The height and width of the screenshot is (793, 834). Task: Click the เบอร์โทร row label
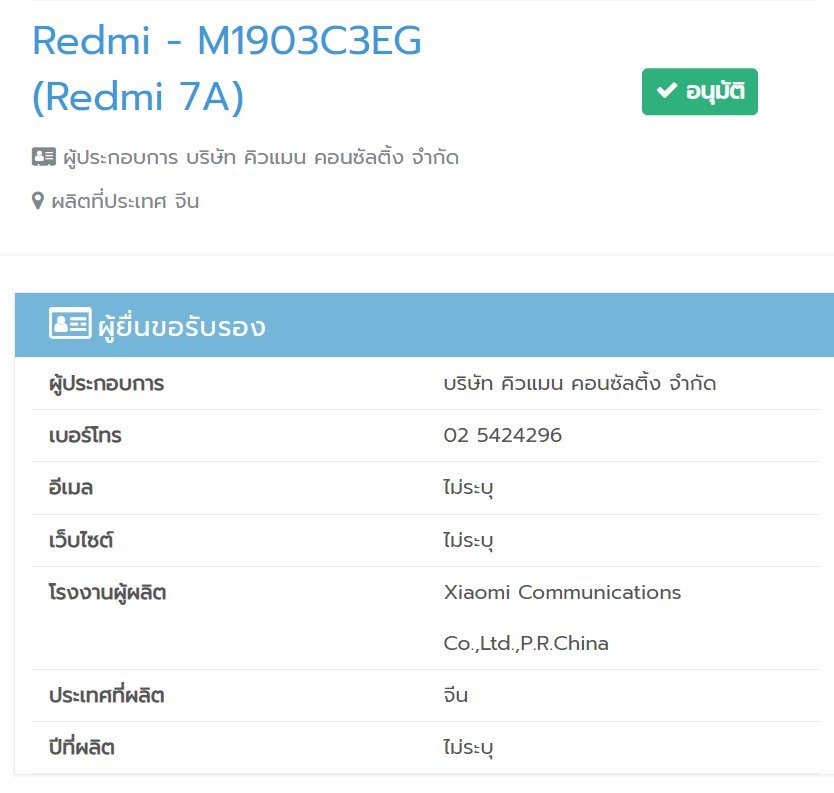point(85,435)
